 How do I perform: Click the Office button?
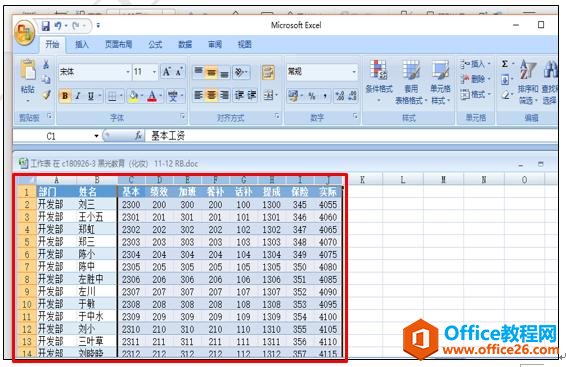[x=24, y=33]
